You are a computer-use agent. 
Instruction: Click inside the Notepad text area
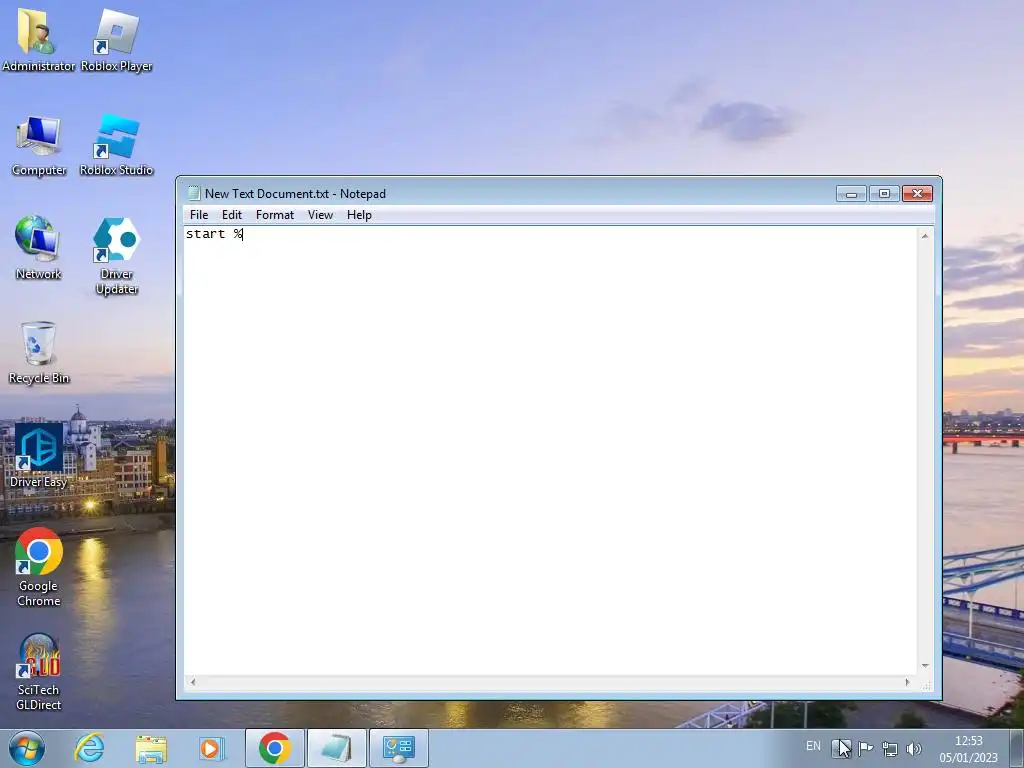551,451
